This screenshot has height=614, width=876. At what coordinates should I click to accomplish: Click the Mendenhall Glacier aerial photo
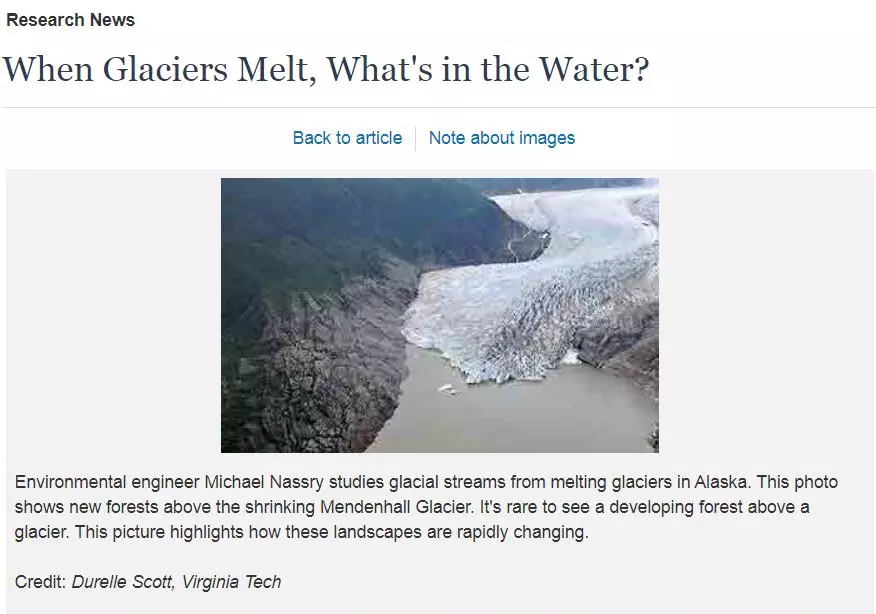(x=440, y=315)
